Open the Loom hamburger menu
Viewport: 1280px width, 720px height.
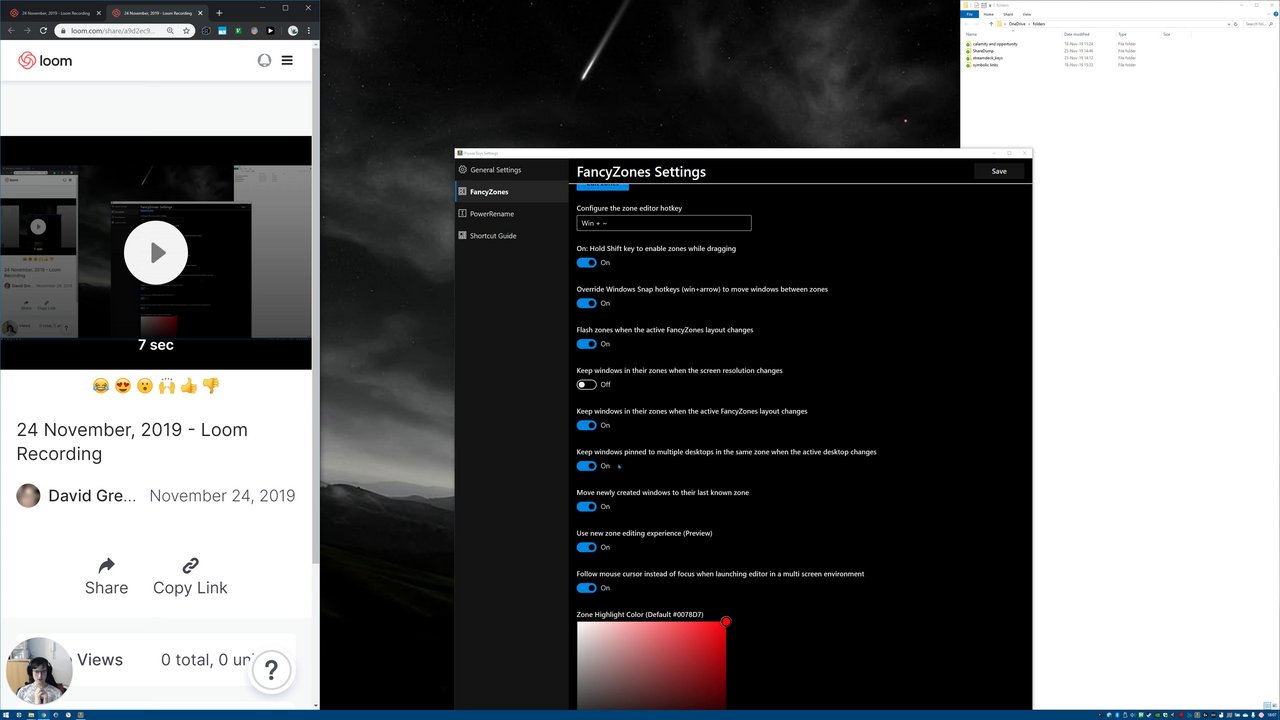click(287, 60)
